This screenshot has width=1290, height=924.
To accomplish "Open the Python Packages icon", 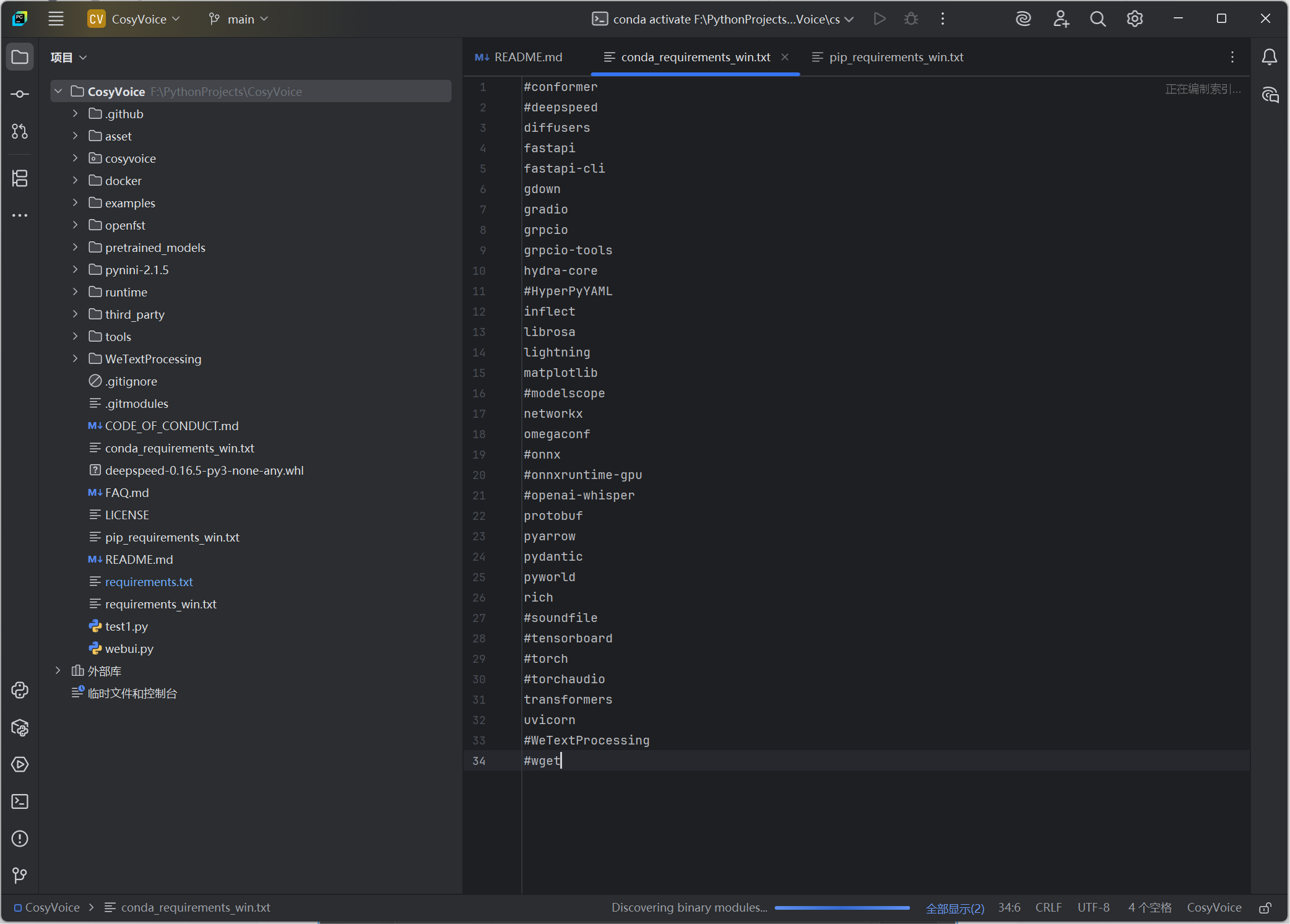I will click(20, 728).
